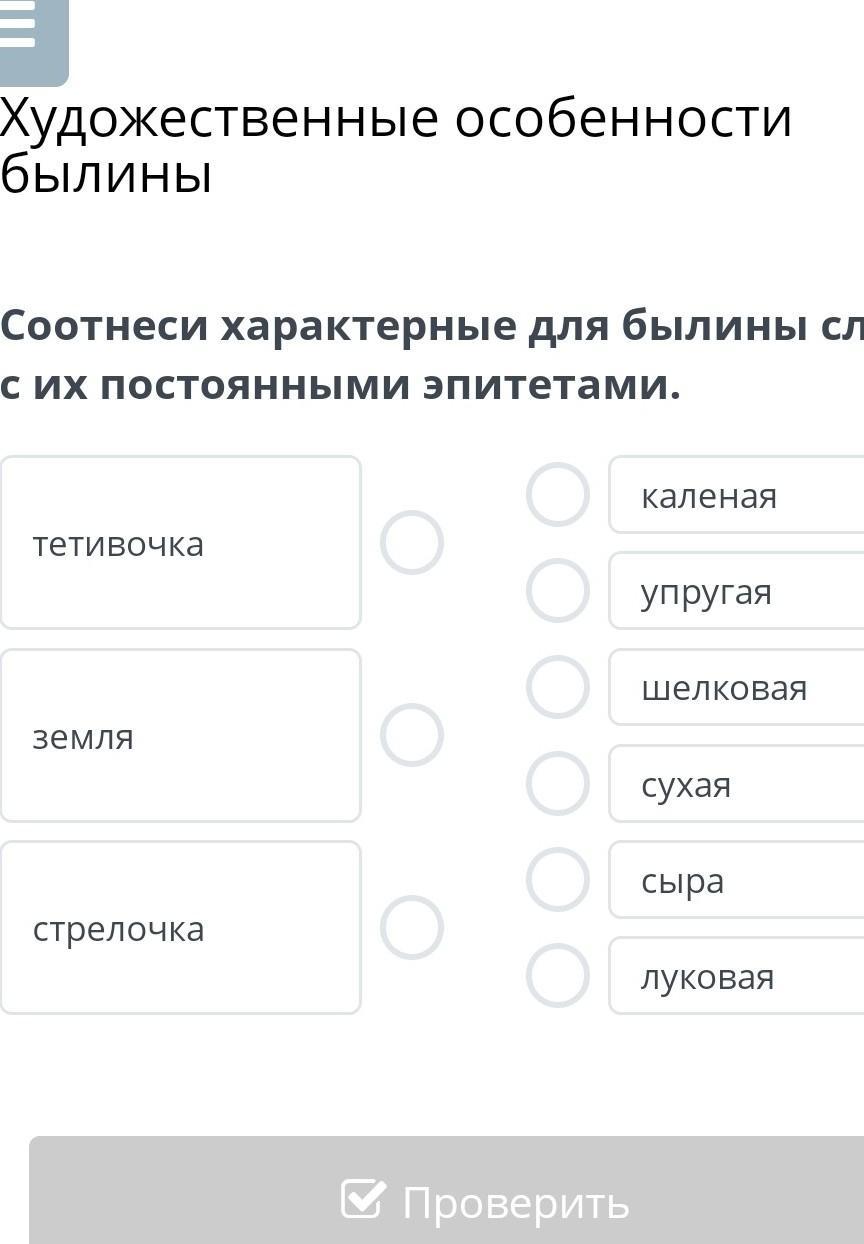The height and width of the screenshot is (1244, 864).
Task: Select the connector circle next to земля
Action: click(411, 735)
